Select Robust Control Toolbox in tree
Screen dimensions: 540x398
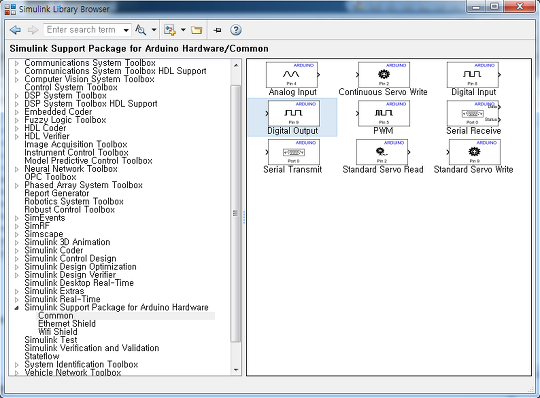coord(70,210)
